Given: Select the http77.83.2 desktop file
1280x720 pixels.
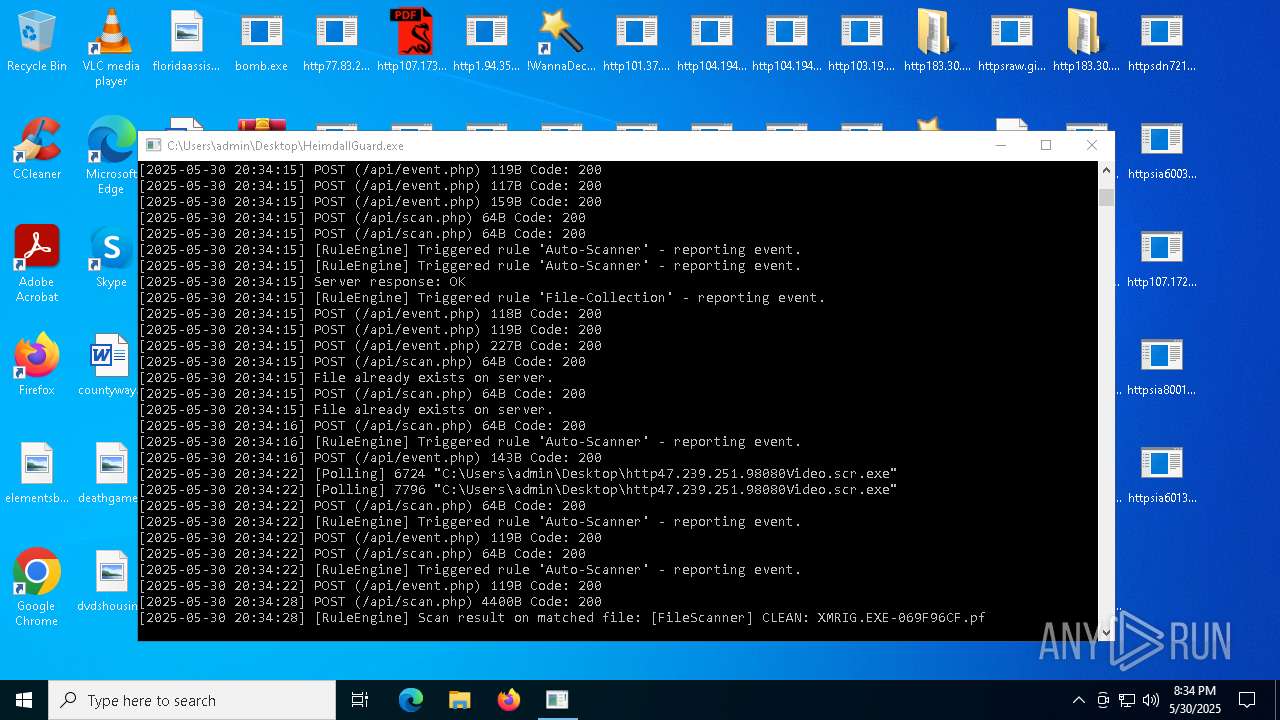Looking at the screenshot, I should coord(336,41).
